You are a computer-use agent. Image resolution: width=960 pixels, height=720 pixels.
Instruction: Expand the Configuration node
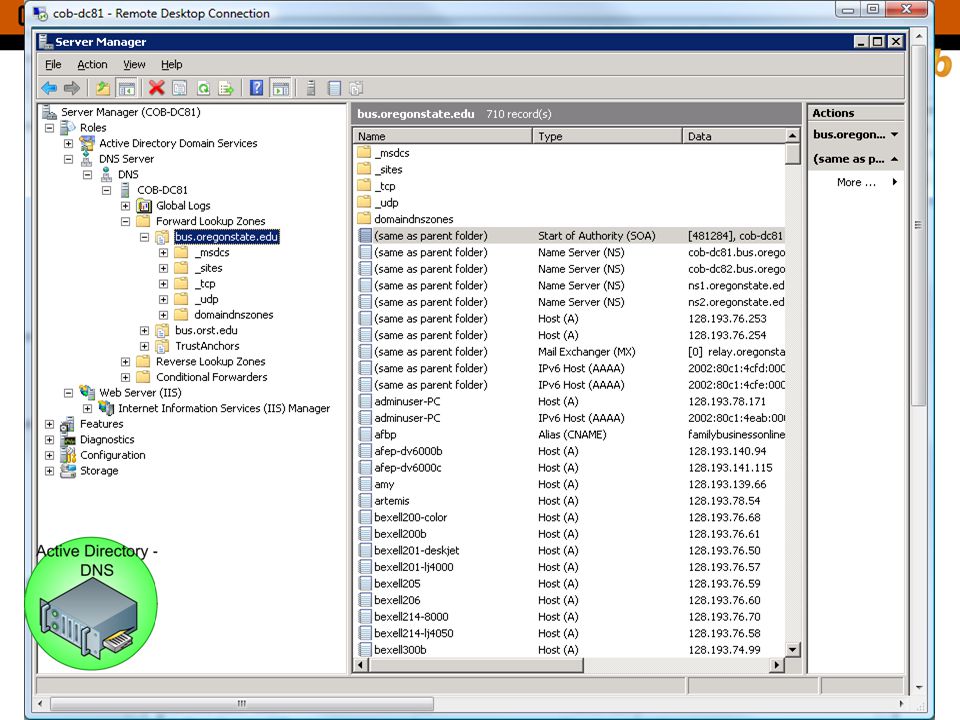(x=50, y=456)
